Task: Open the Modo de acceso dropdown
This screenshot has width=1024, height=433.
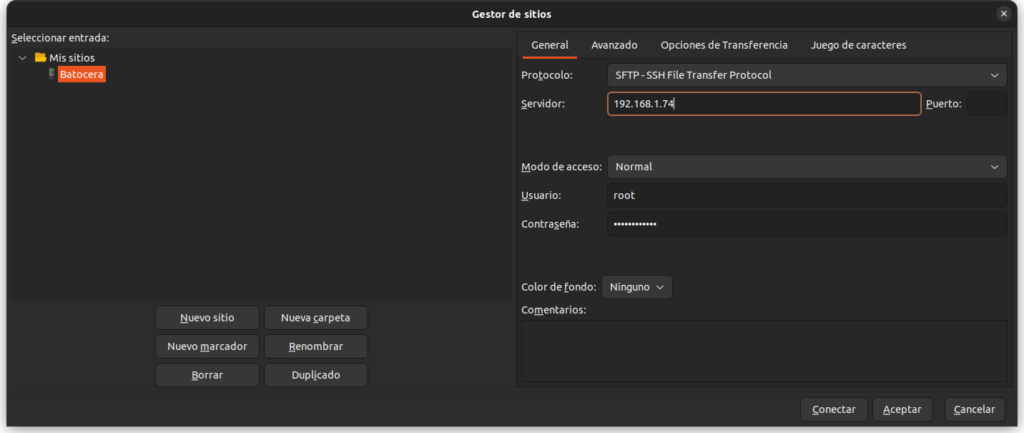Action: click(x=807, y=167)
